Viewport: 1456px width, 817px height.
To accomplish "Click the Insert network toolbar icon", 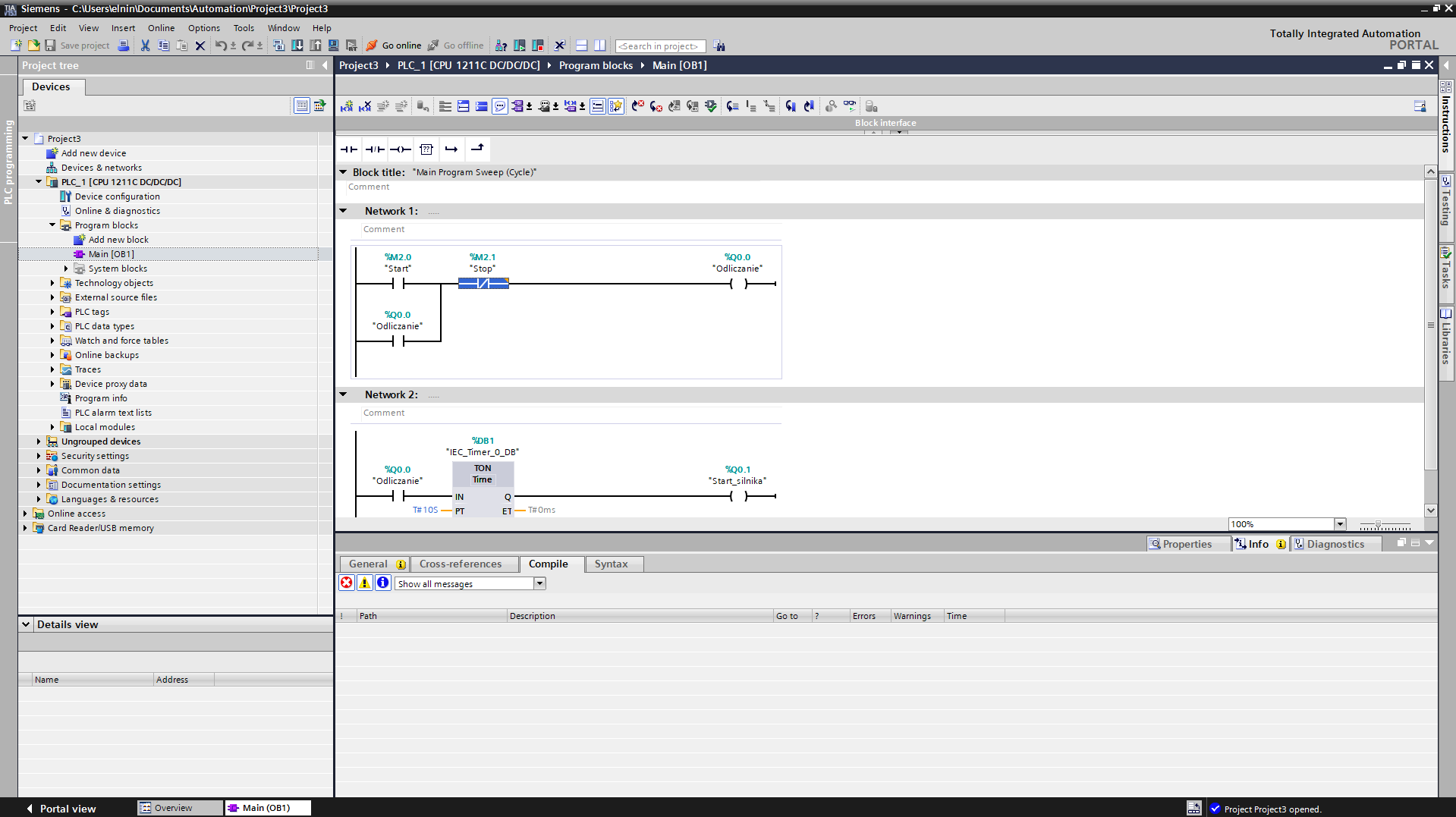I will pos(347,106).
